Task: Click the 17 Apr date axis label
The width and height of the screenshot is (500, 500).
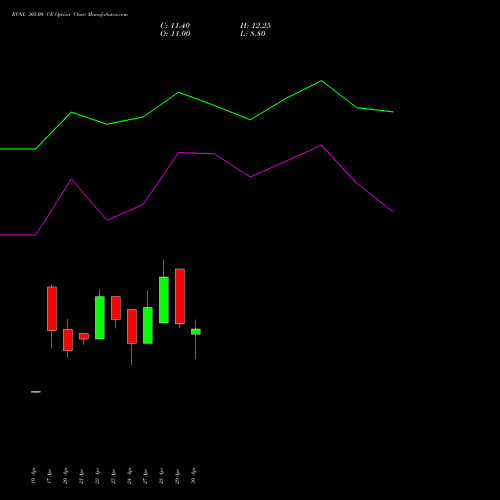Action: tap(49, 476)
